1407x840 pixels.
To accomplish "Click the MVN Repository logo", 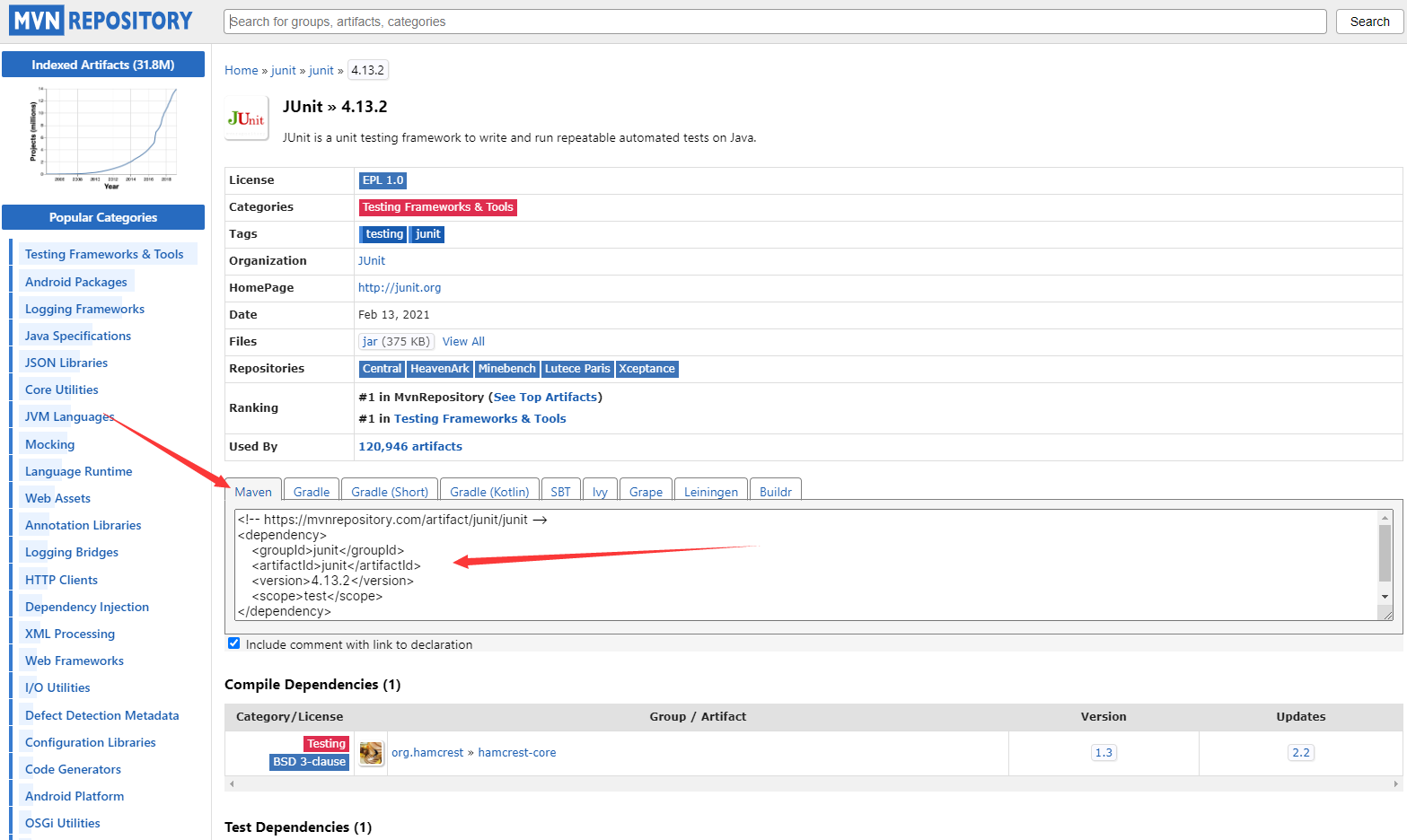I will (x=101, y=21).
